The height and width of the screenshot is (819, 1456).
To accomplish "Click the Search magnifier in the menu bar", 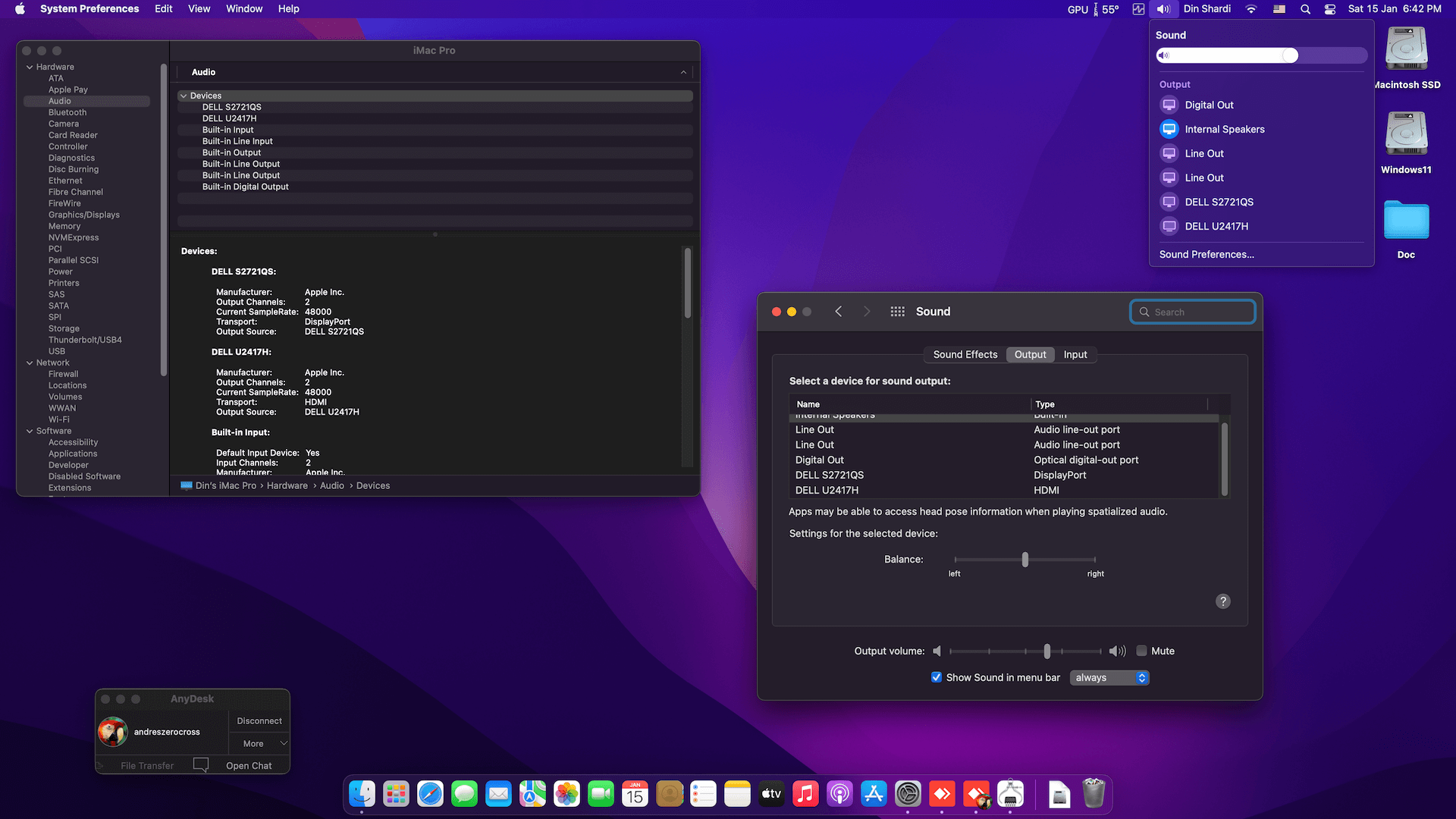I will (x=1304, y=8).
